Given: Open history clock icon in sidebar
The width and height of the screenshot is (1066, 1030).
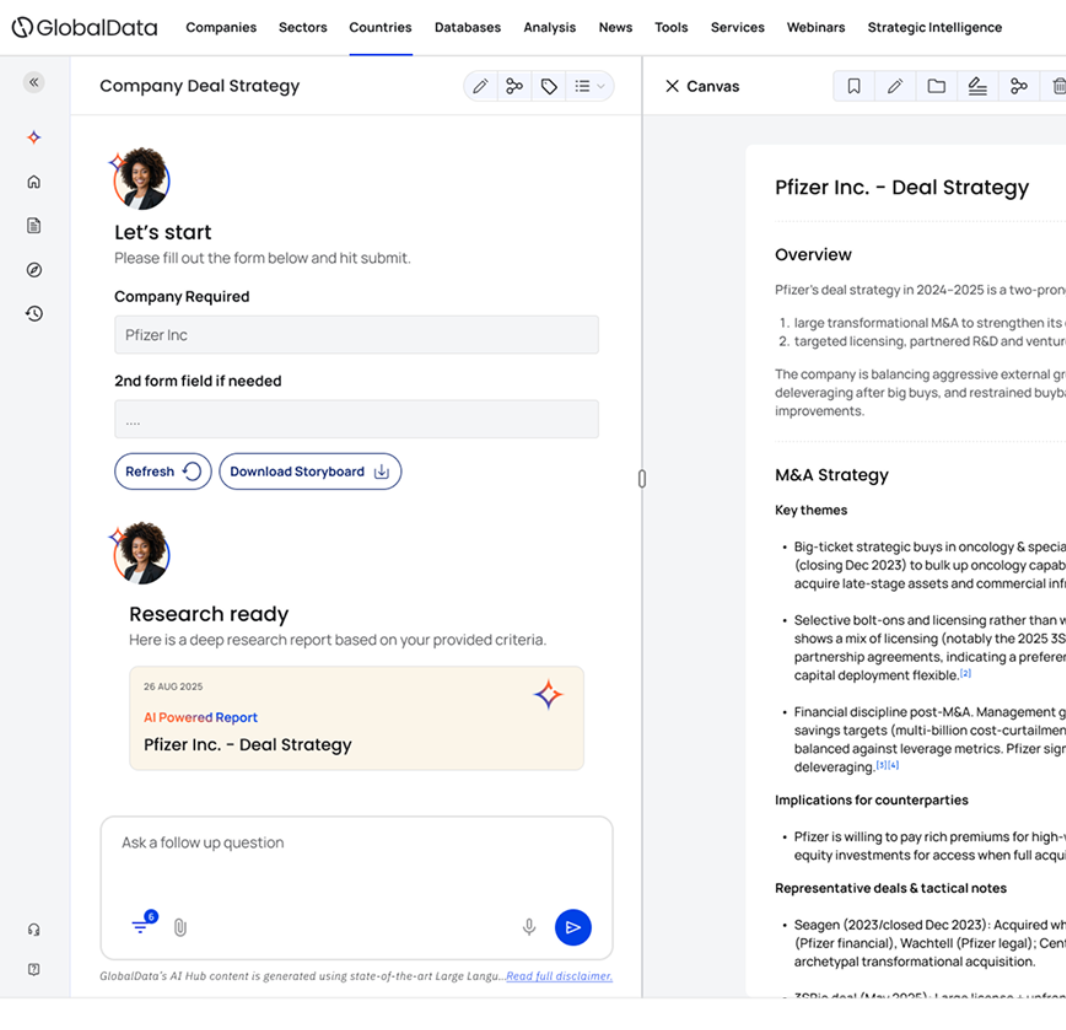Looking at the screenshot, I should (x=34, y=313).
